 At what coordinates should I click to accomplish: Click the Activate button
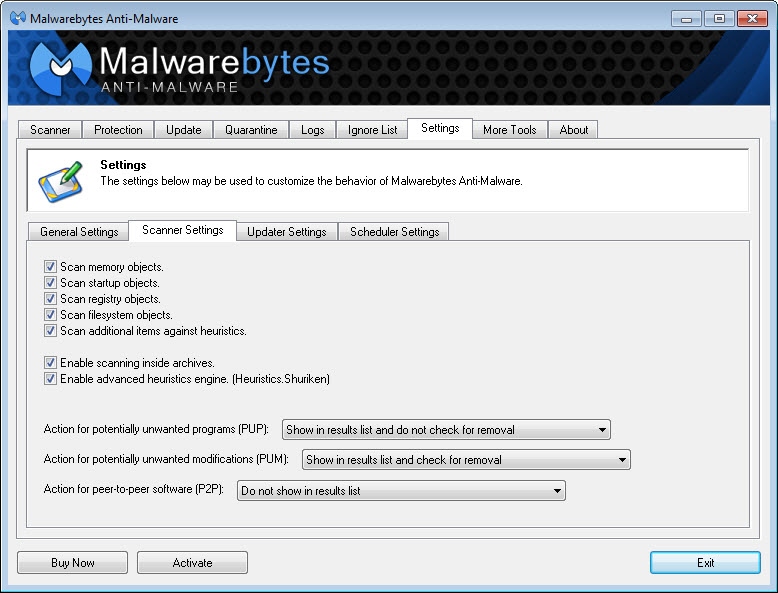click(193, 562)
